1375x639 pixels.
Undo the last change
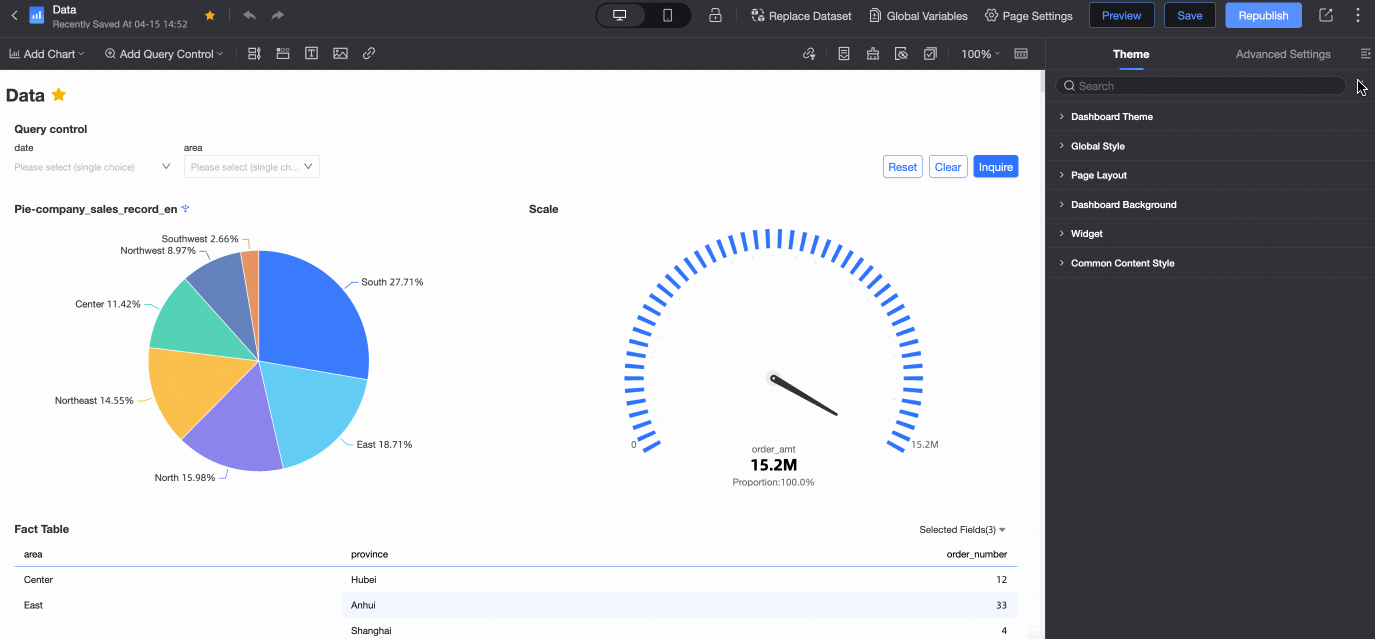(x=249, y=16)
